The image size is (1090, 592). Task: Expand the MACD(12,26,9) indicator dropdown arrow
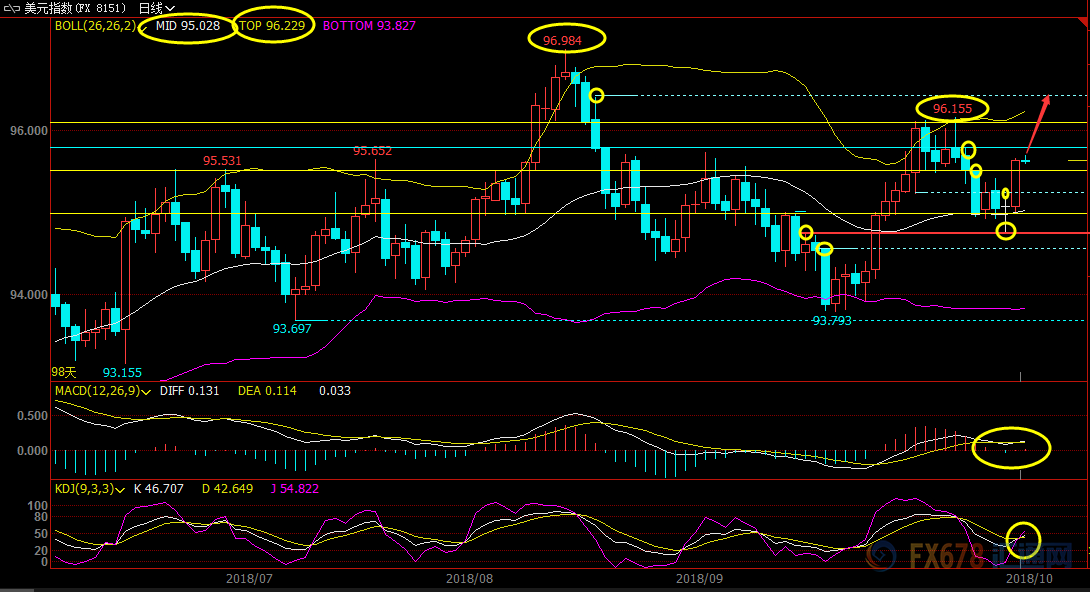tap(146, 392)
